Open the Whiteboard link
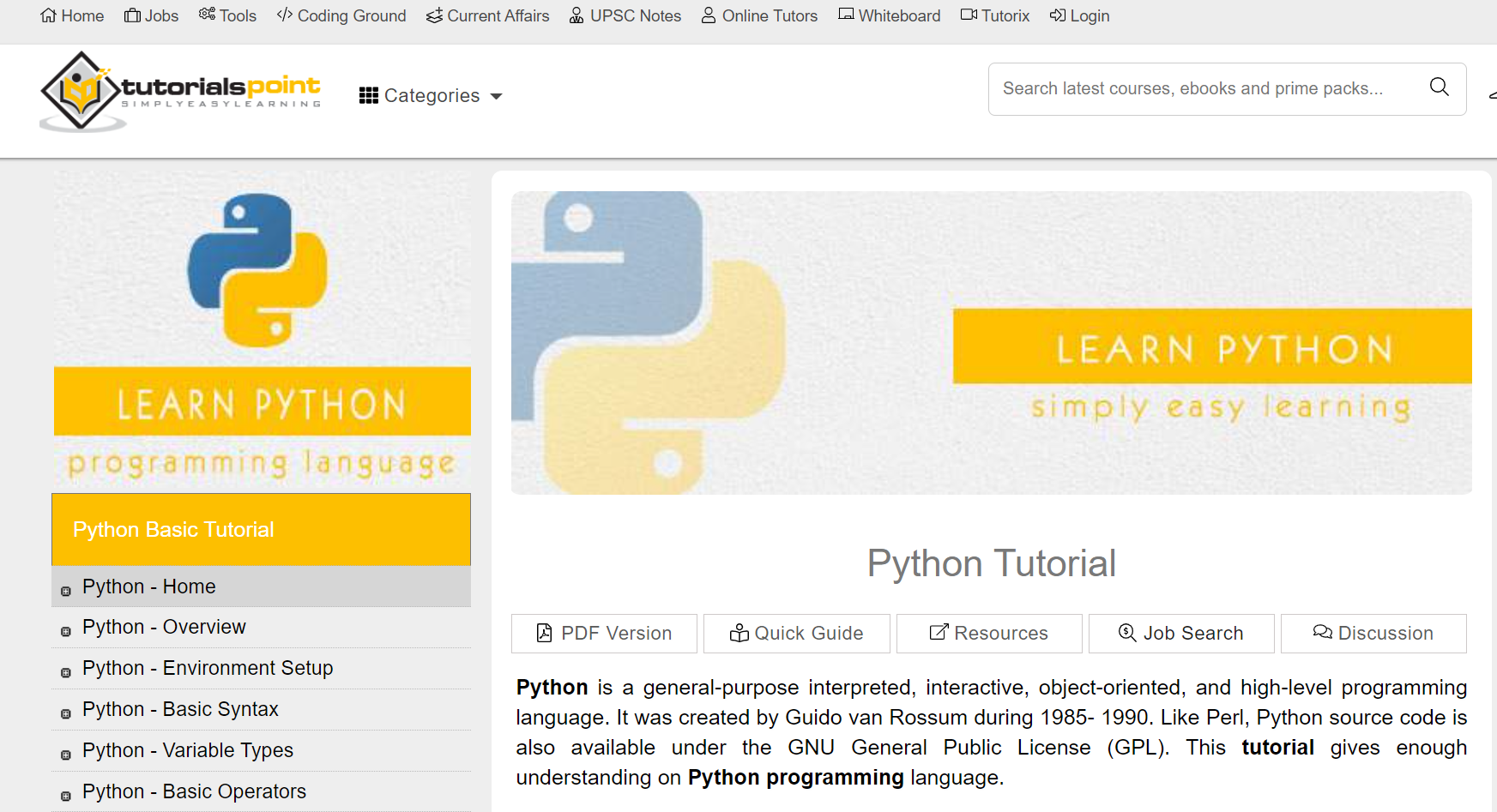 click(x=890, y=15)
